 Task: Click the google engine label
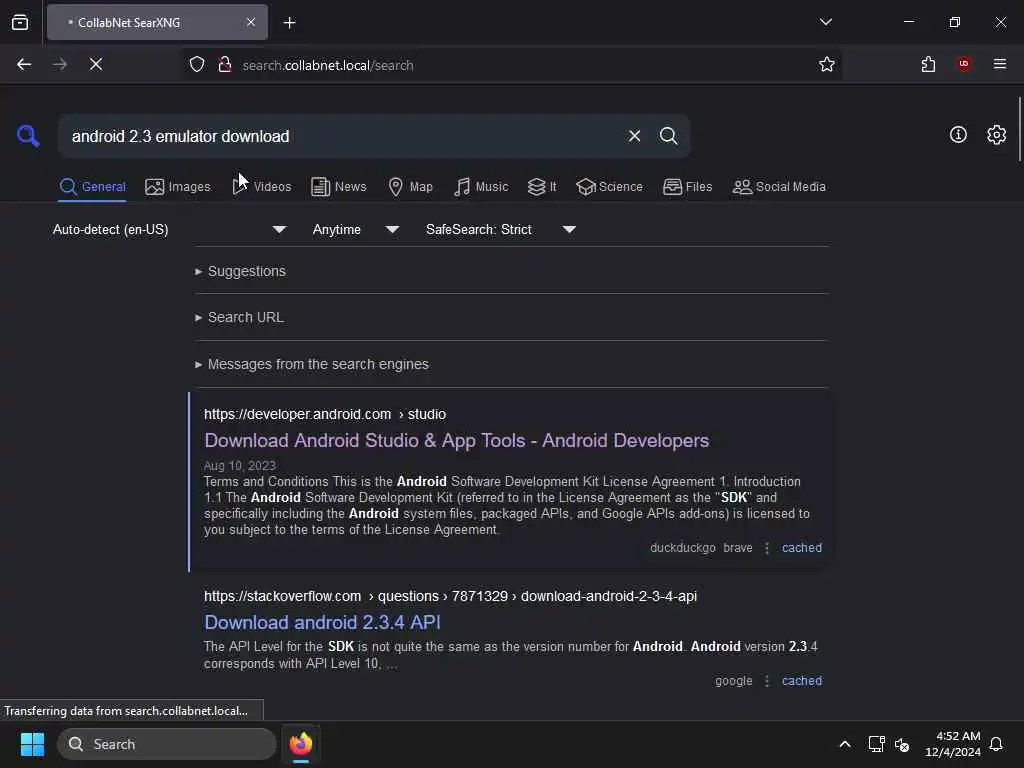coord(733,680)
